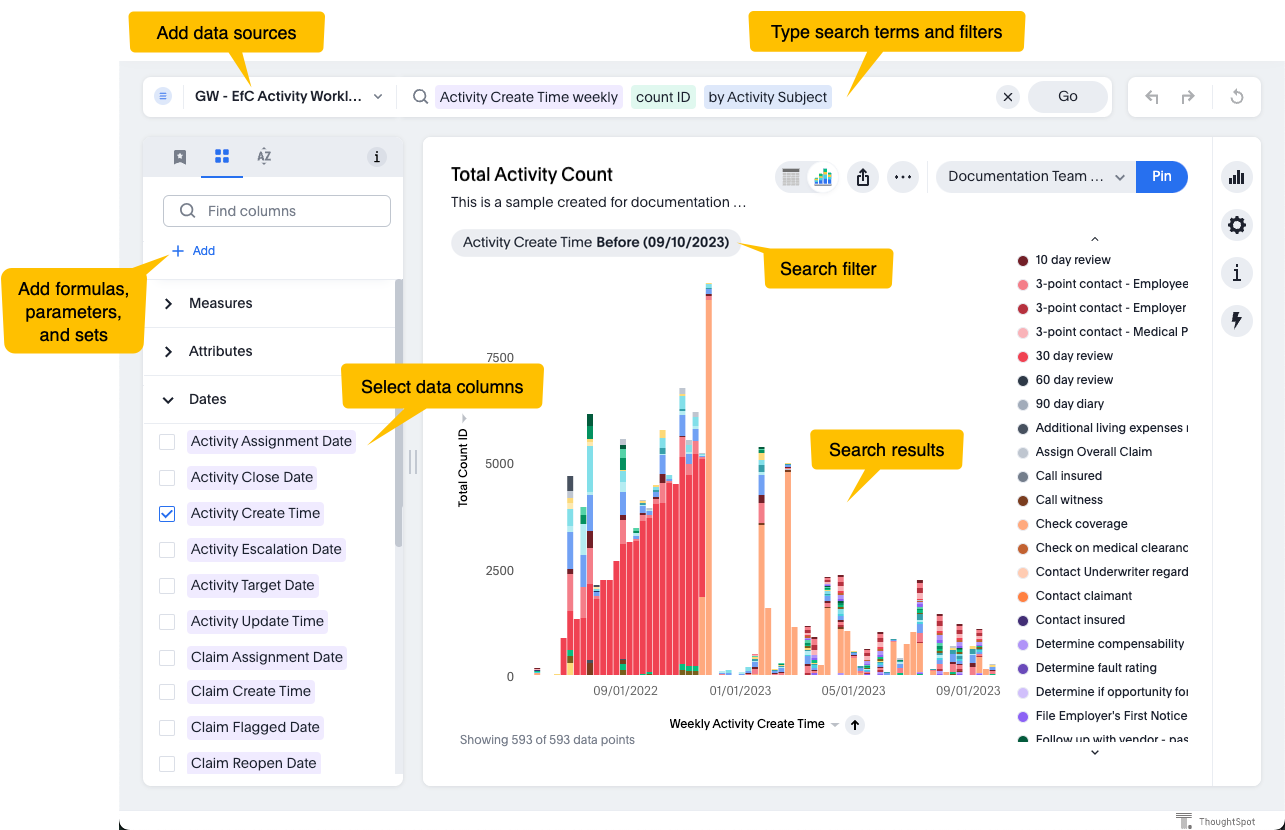Open chart type selector in right sidebar

[1236, 176]
